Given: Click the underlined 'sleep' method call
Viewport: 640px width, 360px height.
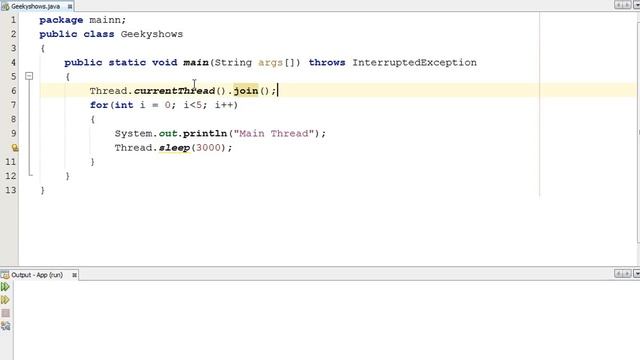Looking at the screenshot, I should (174, 148).
